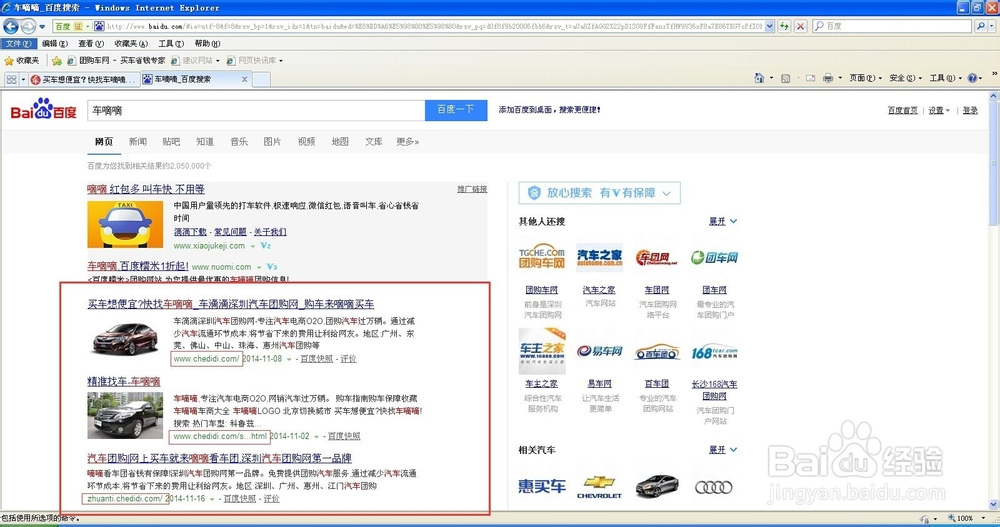Click the Refresh page icon by address bar
1000x527 pixels.
[x=784, y=26]
